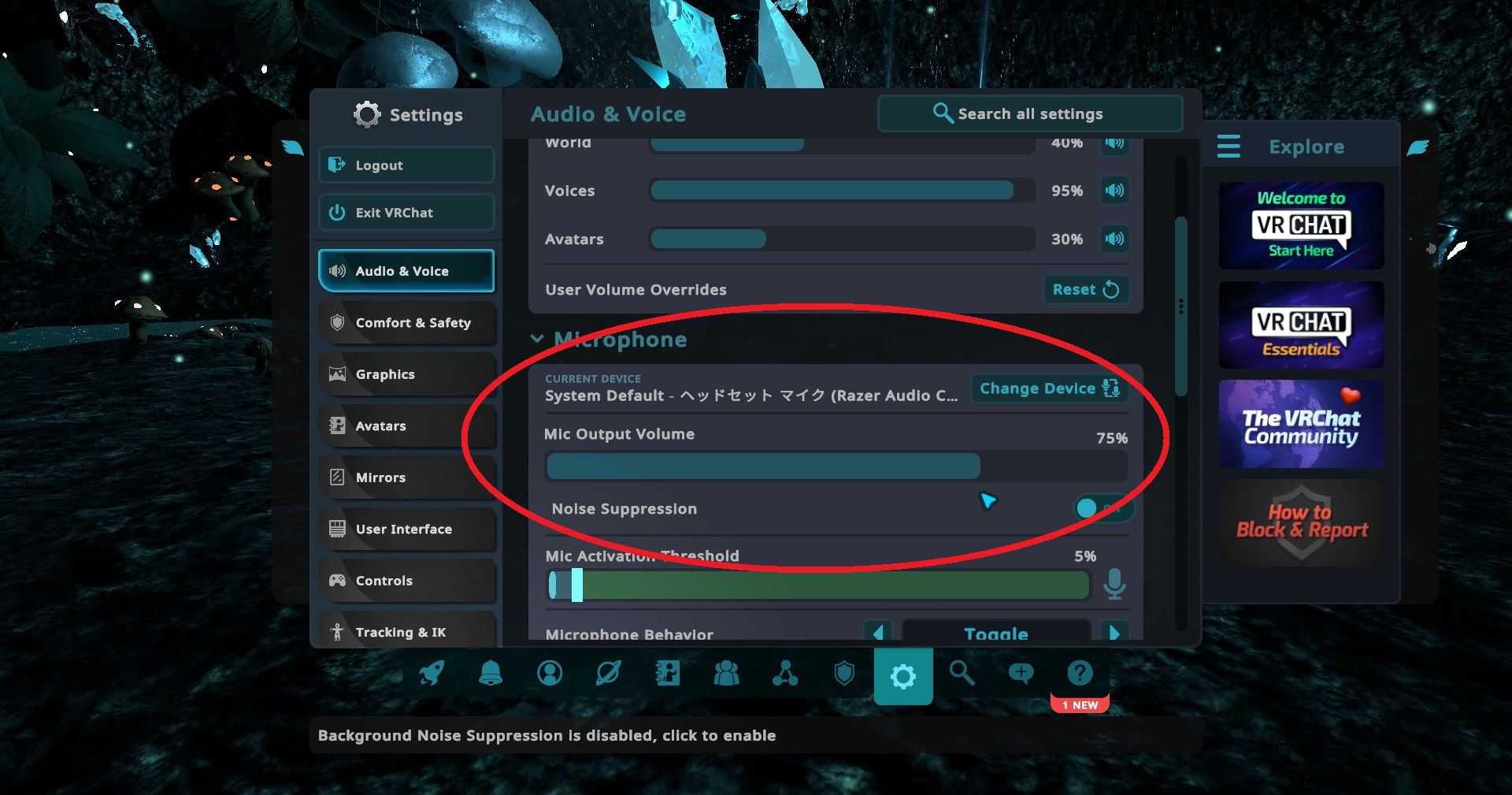Click the Search all settings field
Screen dimensions: 1512x795
click(1030, 114)
